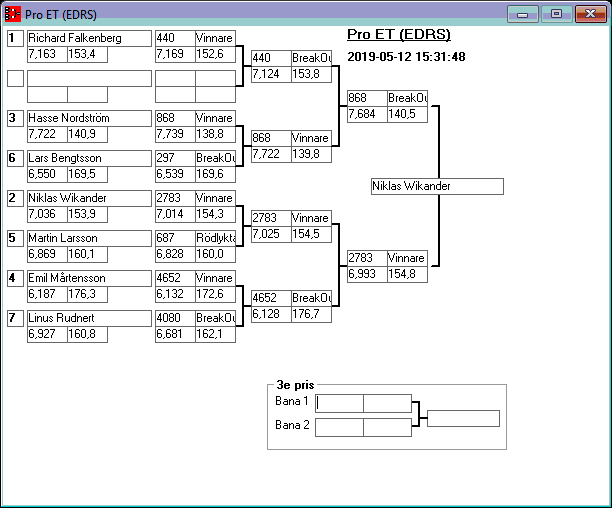Select the Richard Falkenberg name field
Image resolution: width=612 pixels, height=508 pixels.
click(88, 38)
